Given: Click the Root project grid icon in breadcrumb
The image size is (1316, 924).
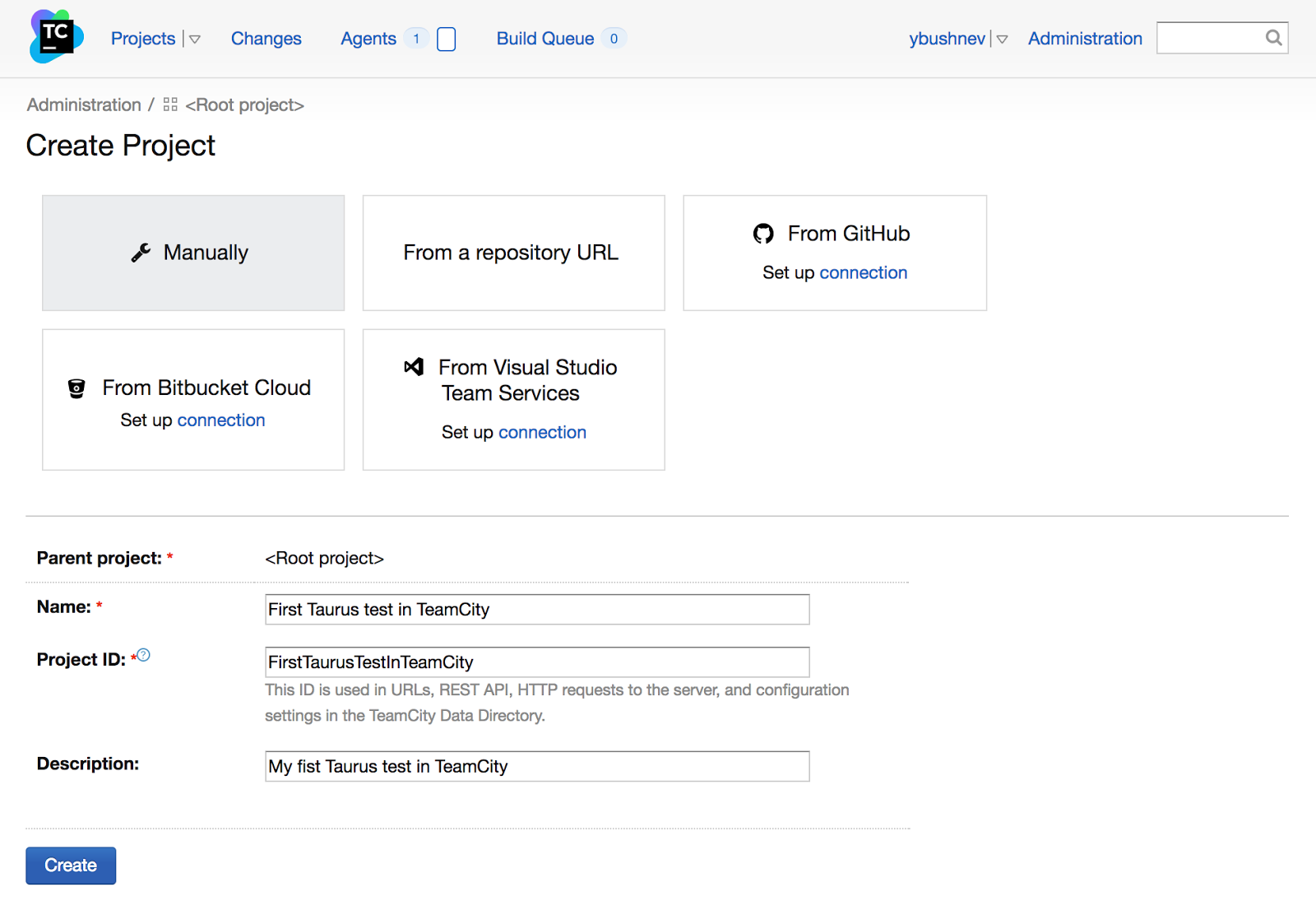Looking at the screenshot, I should [x=170, y=104].
